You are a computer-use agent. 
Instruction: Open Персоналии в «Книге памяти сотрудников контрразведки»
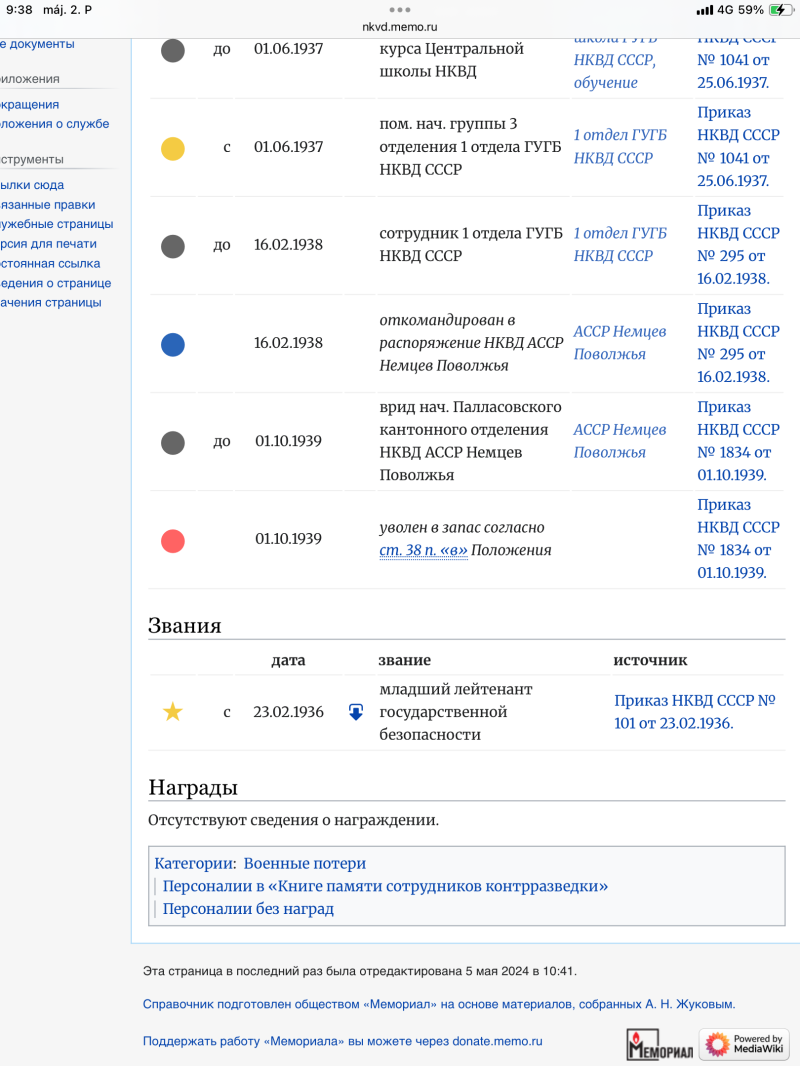385,886
